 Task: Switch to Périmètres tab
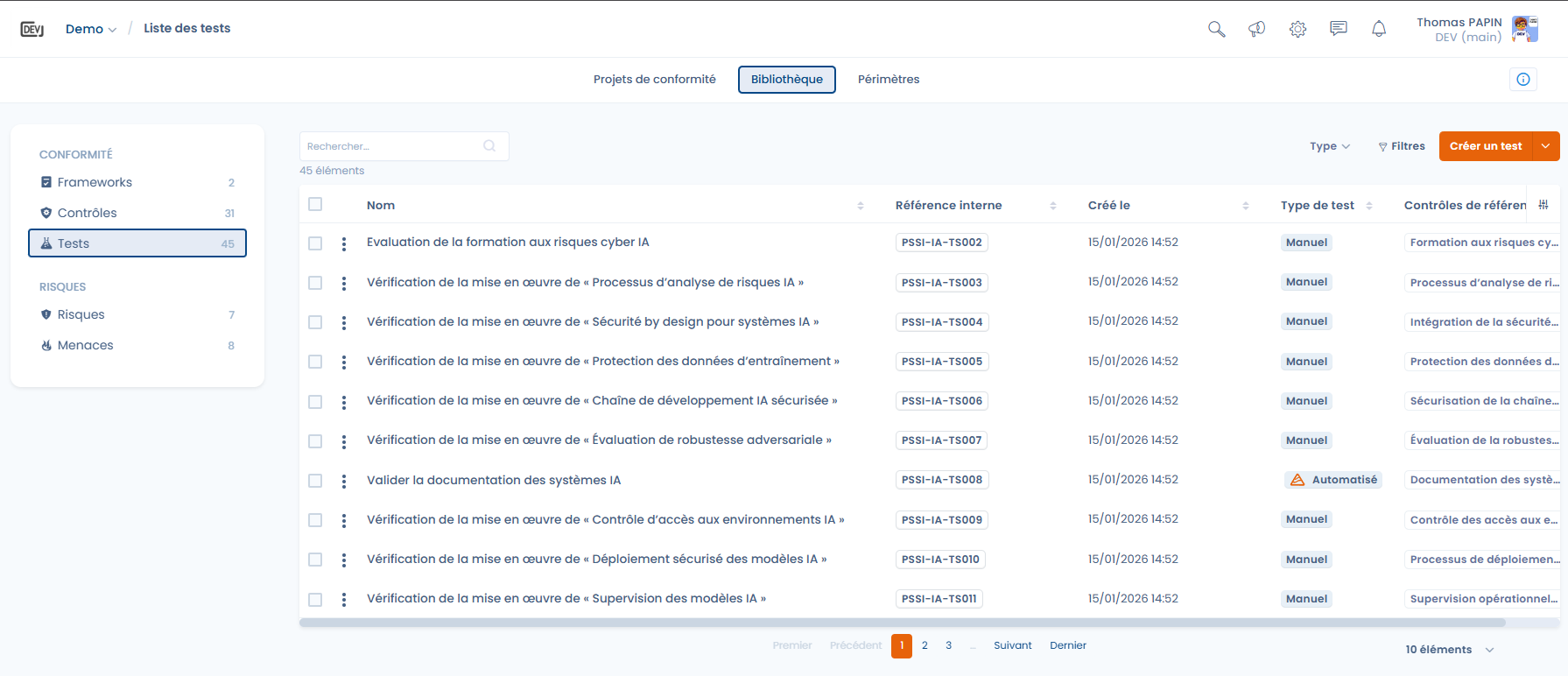[888, 80]
